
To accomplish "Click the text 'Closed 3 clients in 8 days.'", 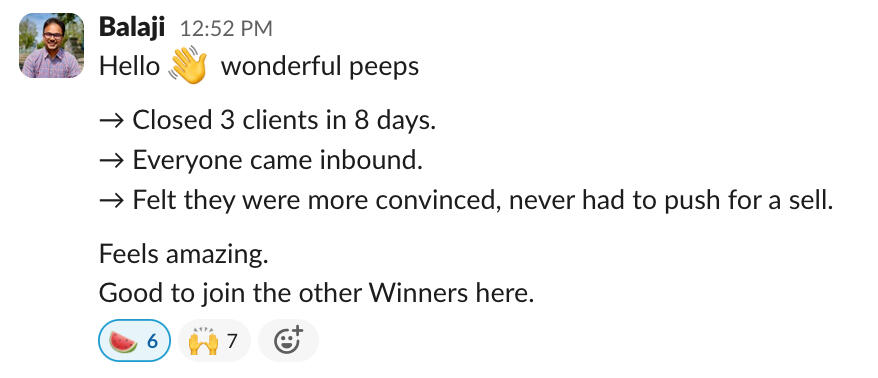I will pos(284,121).
